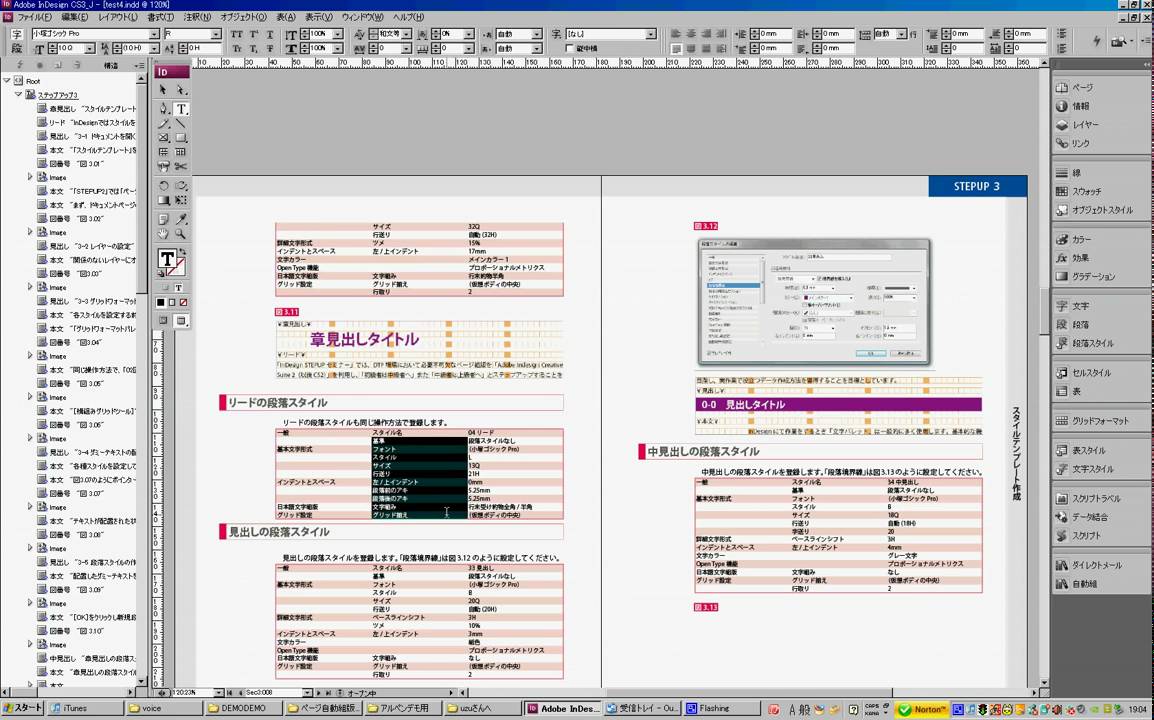
Task: Select the Free Transform tool
Action: 181,200
